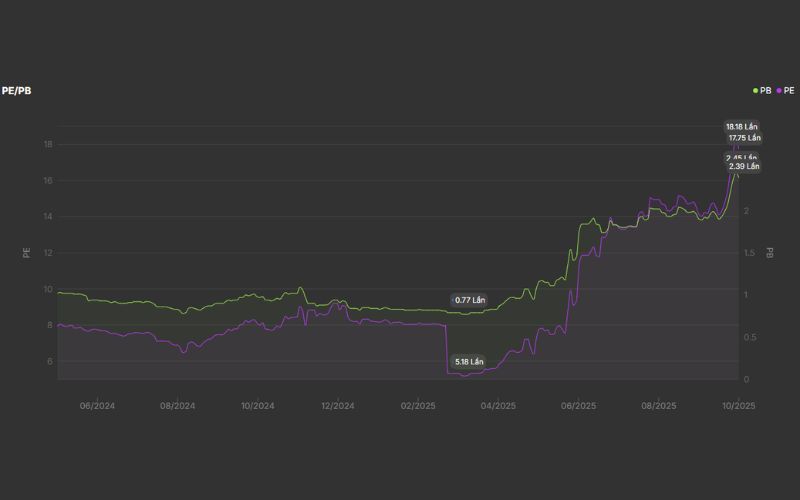Select the 12/2024 x-axis tick
The width and height of the screenshot is (800, 500).
tap(337, 406)
